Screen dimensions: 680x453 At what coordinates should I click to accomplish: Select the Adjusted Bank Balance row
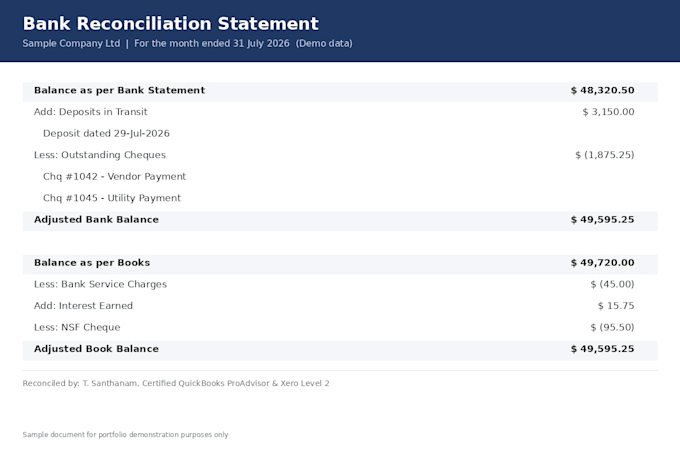click(340, 221)
